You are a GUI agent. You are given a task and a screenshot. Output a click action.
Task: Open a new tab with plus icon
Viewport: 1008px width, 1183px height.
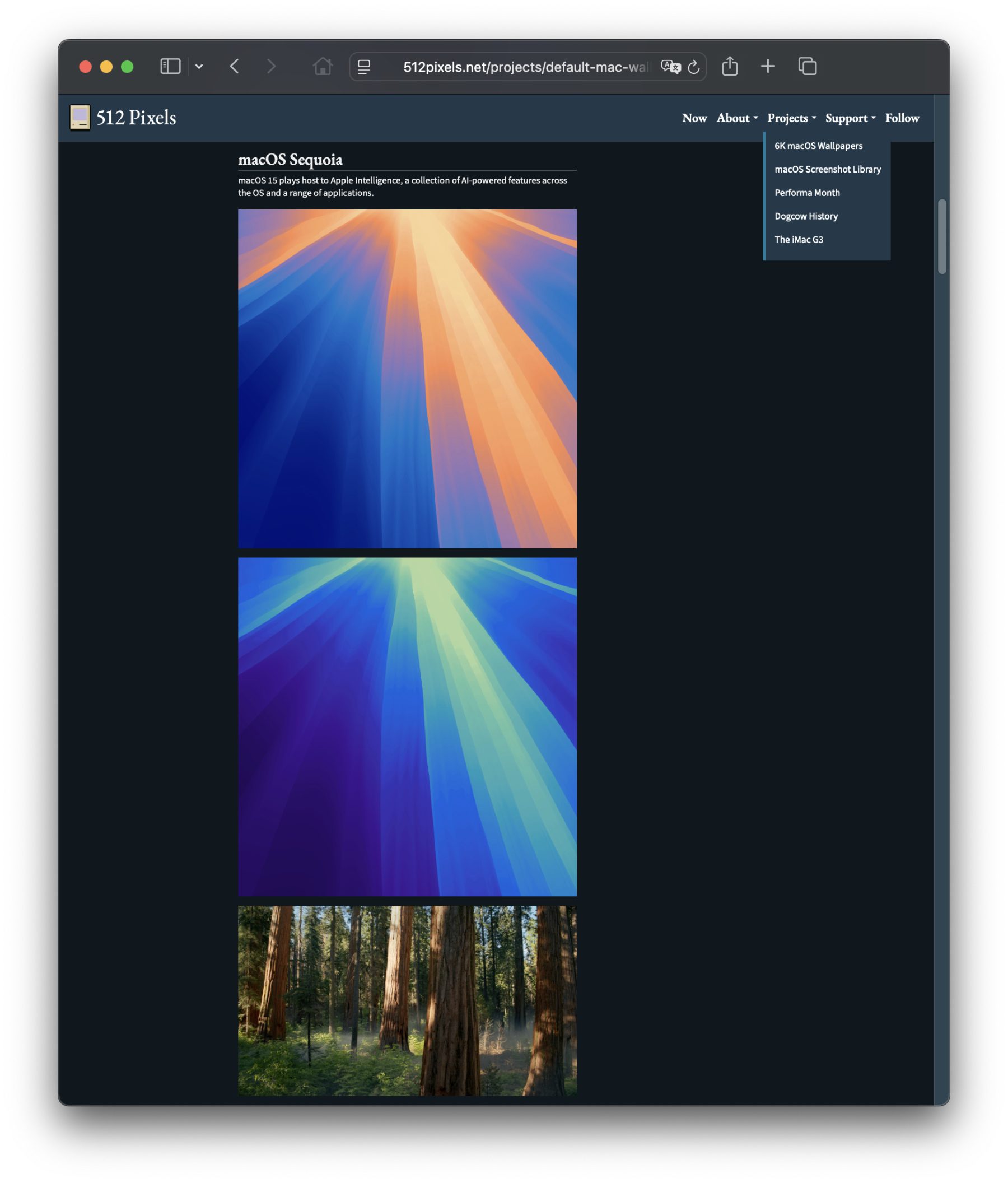coord(768,66)
